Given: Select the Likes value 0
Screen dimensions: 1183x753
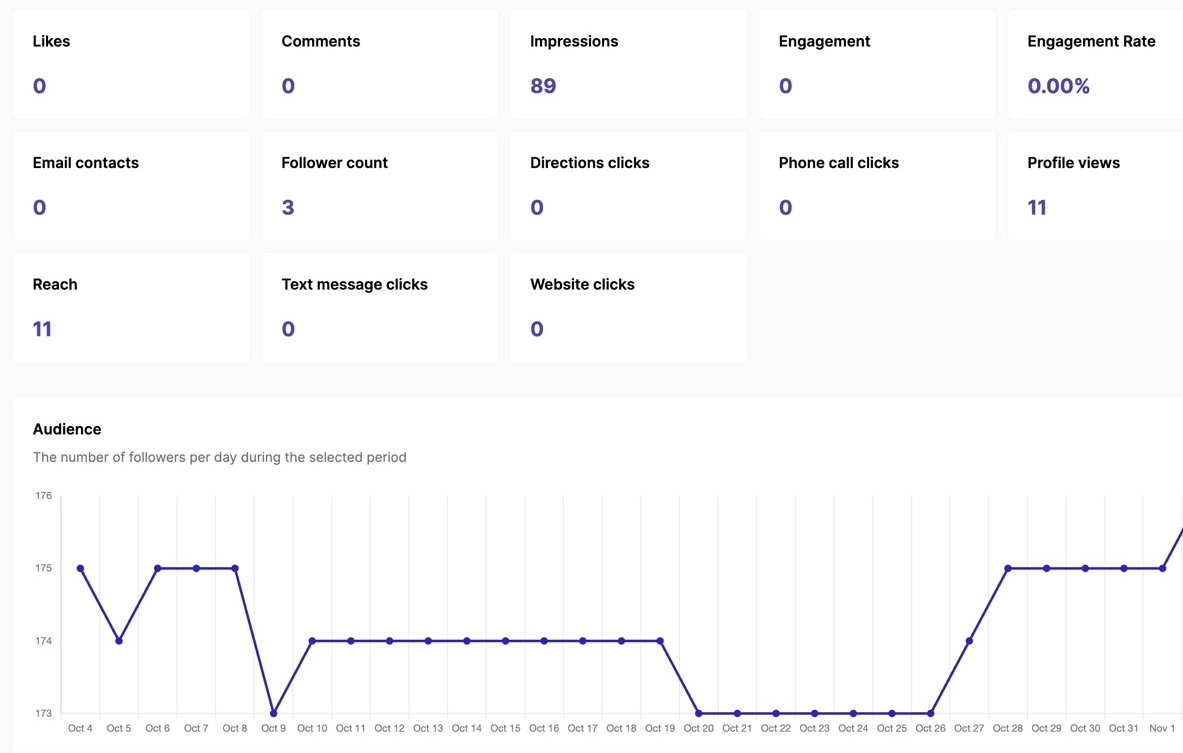Looking at the screenshot, I should pyautogui.click(x=39, y=86).
